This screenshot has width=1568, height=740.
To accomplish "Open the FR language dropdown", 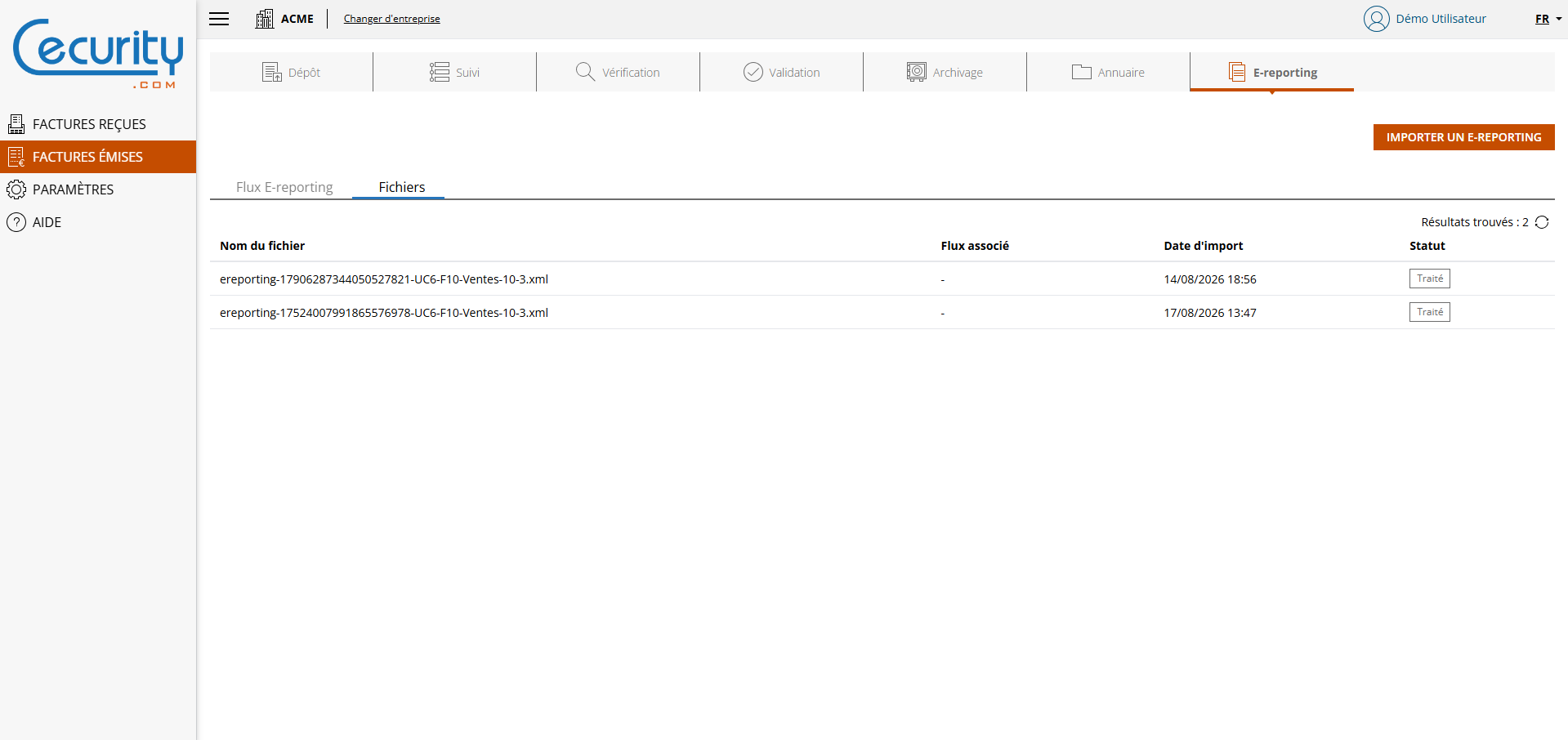I will click(x=1548, y=19).
